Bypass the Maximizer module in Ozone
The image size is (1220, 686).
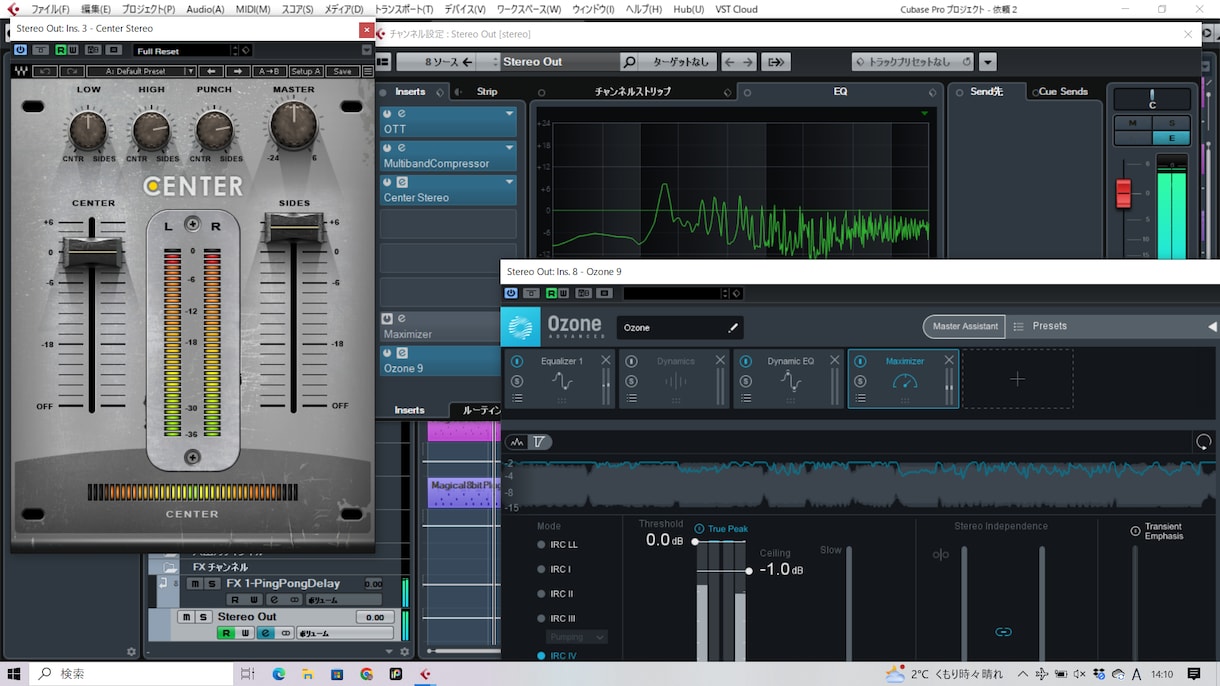860,361
